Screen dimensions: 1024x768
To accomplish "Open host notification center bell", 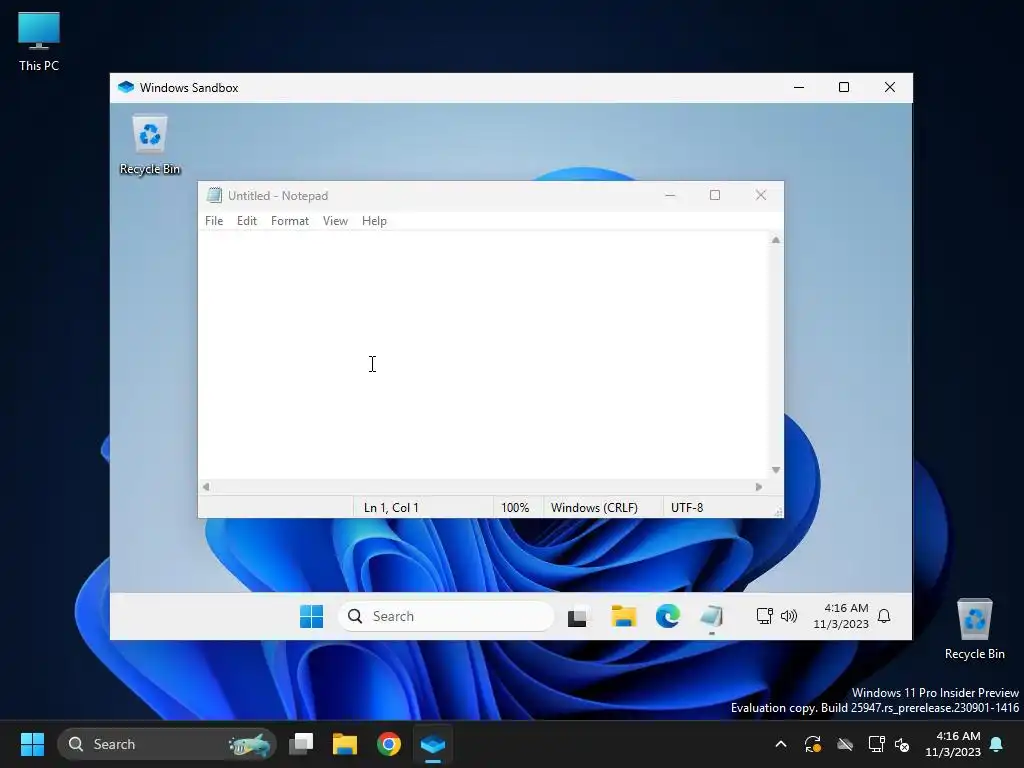I will click(x=997, y=744).
